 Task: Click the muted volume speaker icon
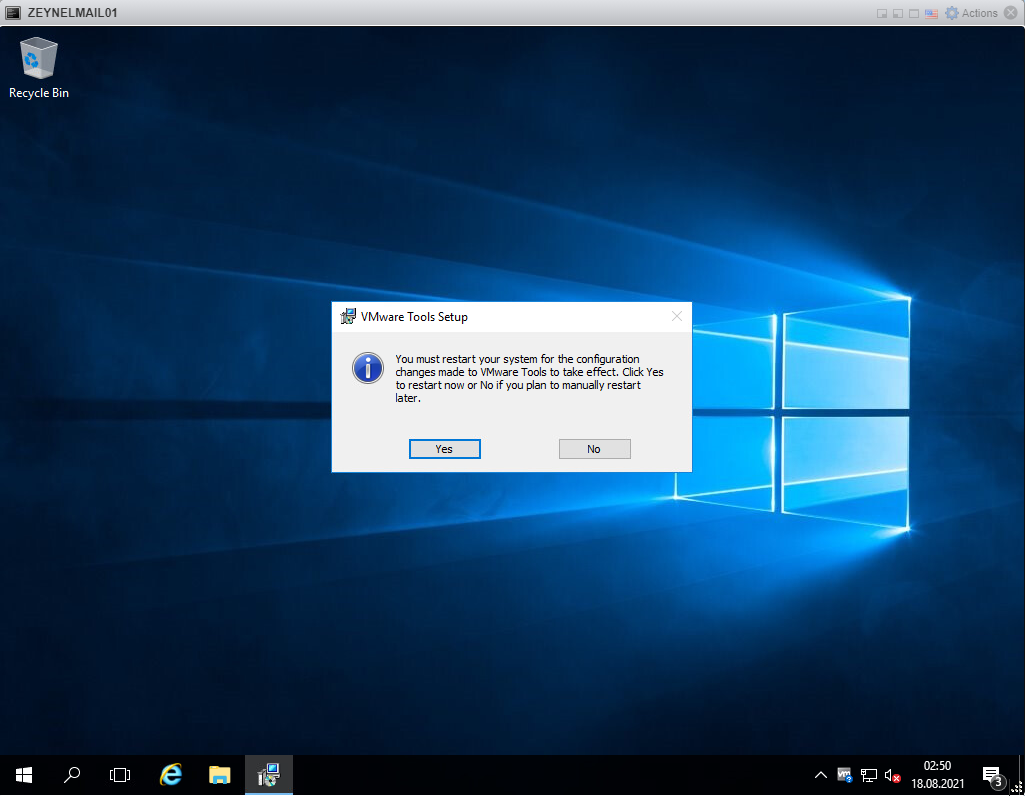coord(892,775)
